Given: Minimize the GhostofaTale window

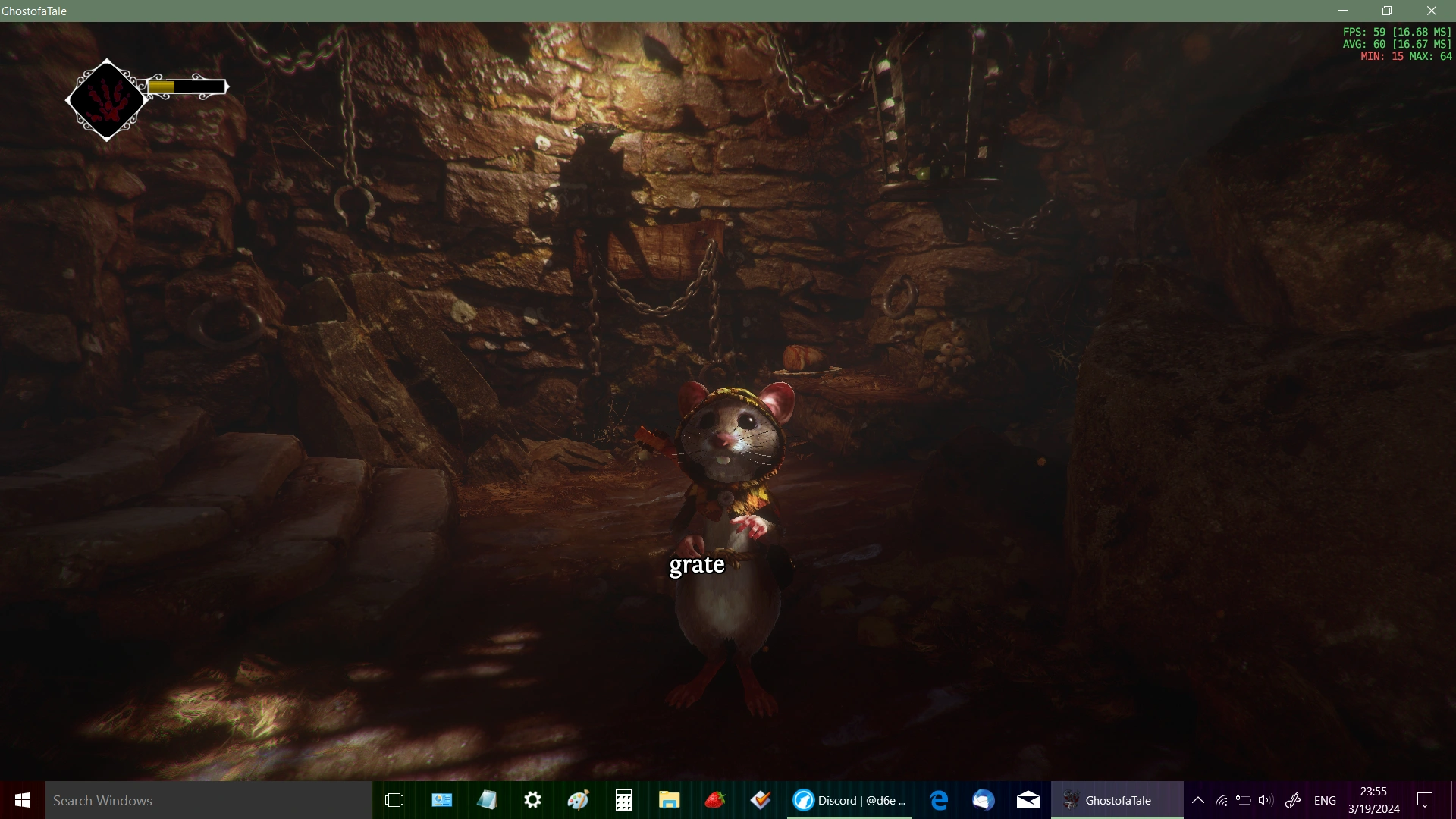Looking at the screenshot, I should pyautogui.click(x=1342, y=11).
